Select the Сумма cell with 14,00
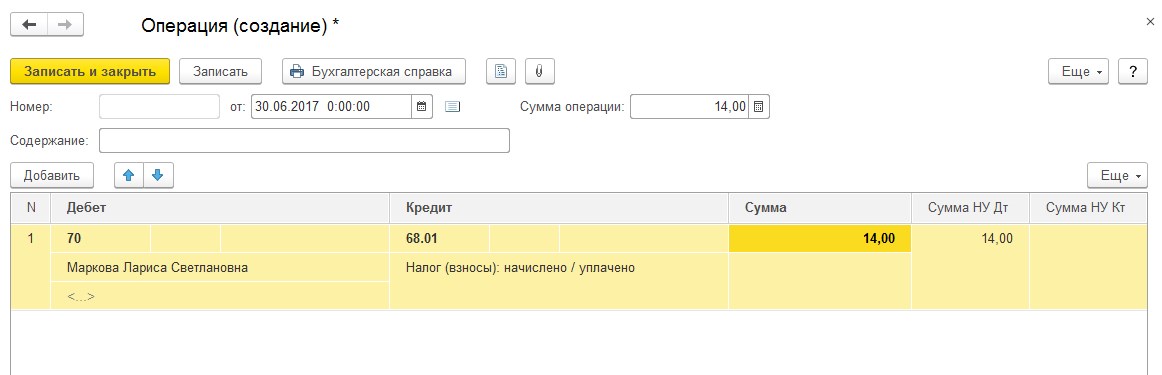 820,239
